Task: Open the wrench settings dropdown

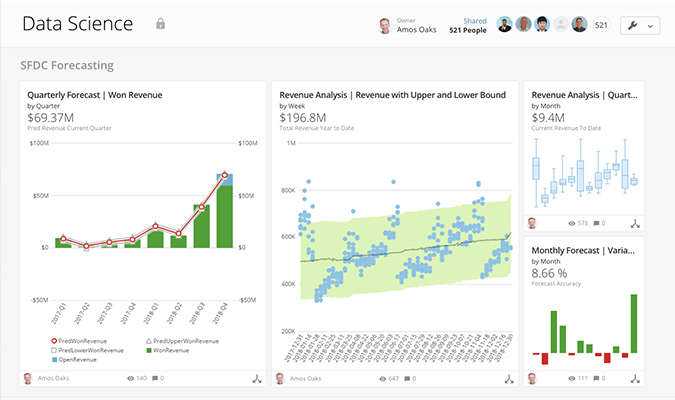Action: [640, 25]
